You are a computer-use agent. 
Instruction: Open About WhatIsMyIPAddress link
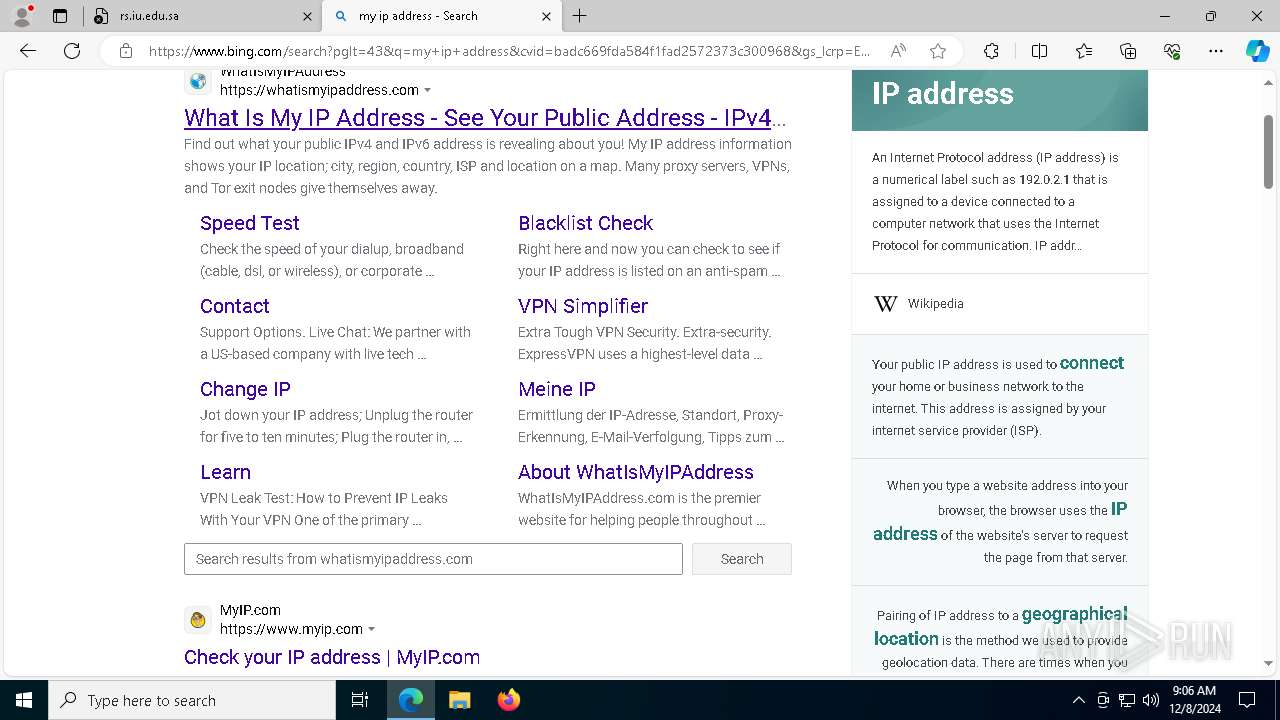coord(636,472)
